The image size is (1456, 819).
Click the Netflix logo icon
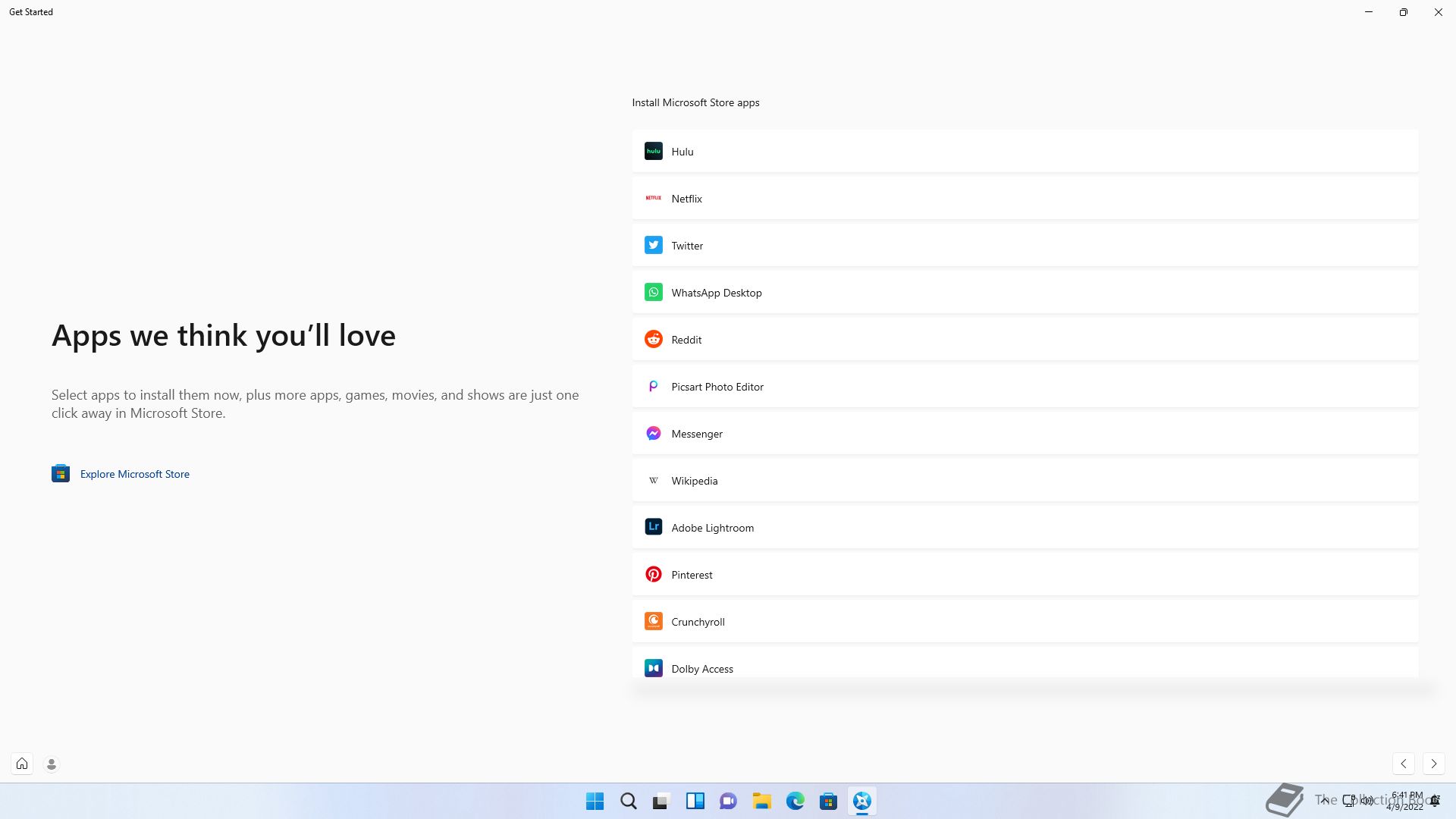653,198
